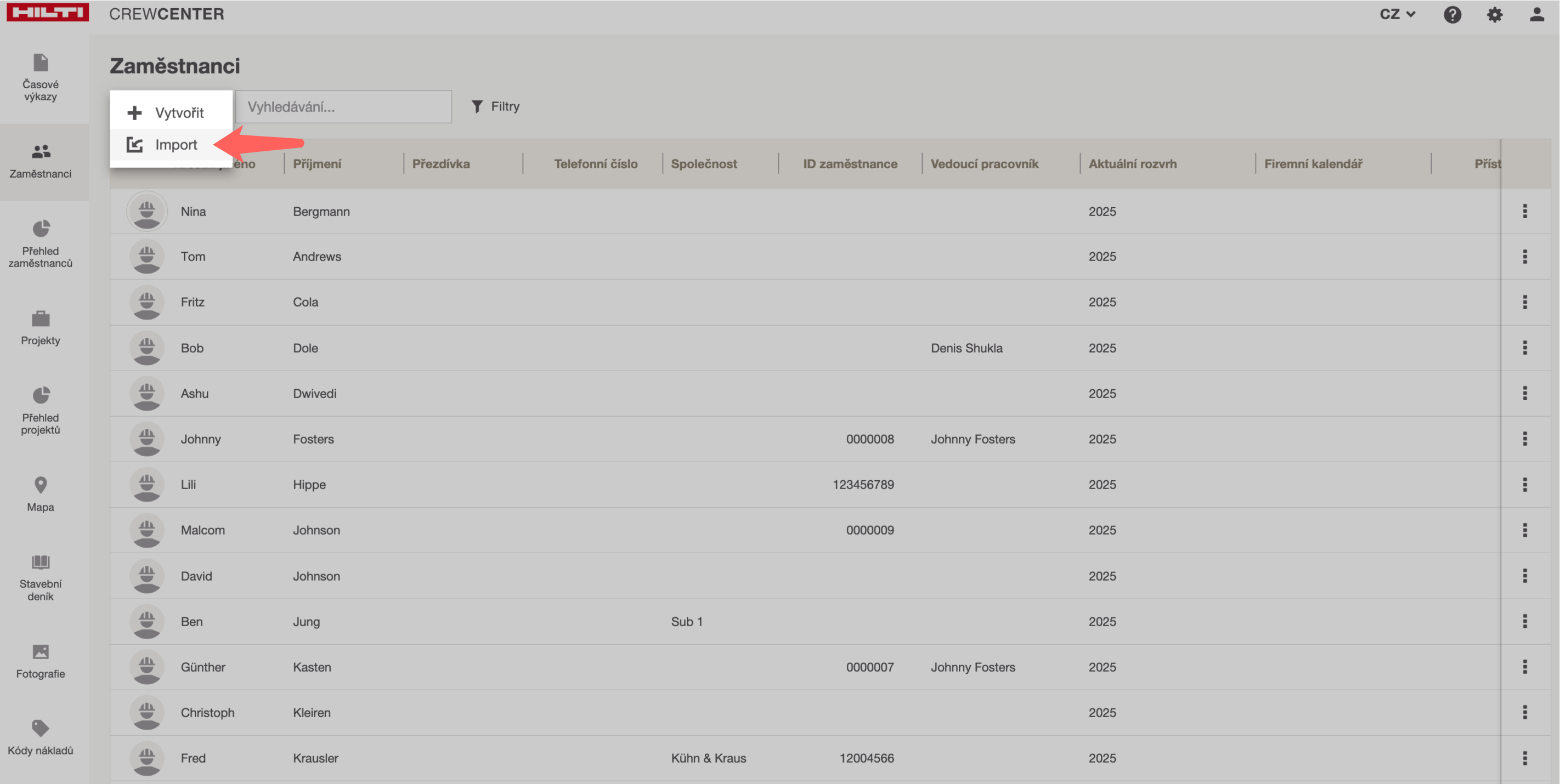Open Časové výkazy timesheets in sidebar
The image size is (1560, 784).
41,77
